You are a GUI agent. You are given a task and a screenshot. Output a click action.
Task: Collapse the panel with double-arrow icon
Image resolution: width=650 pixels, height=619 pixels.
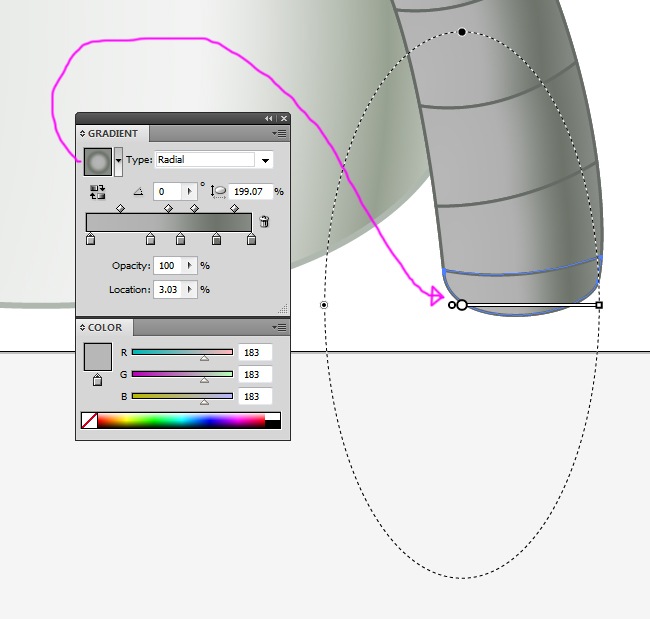(269, 119)
